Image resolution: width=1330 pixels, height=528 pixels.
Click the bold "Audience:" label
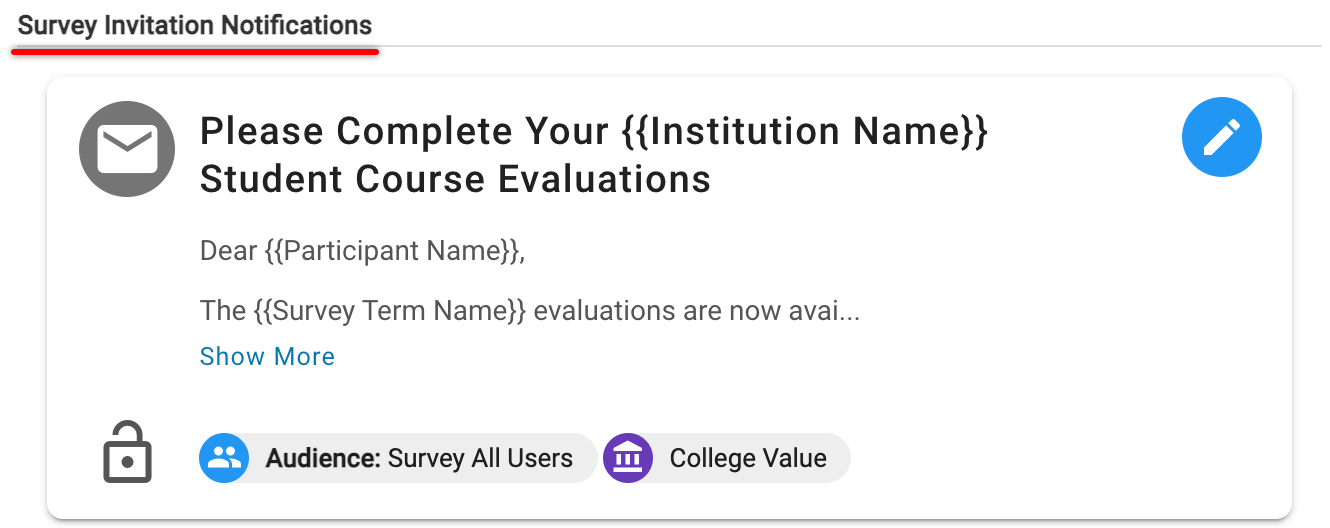323,458
